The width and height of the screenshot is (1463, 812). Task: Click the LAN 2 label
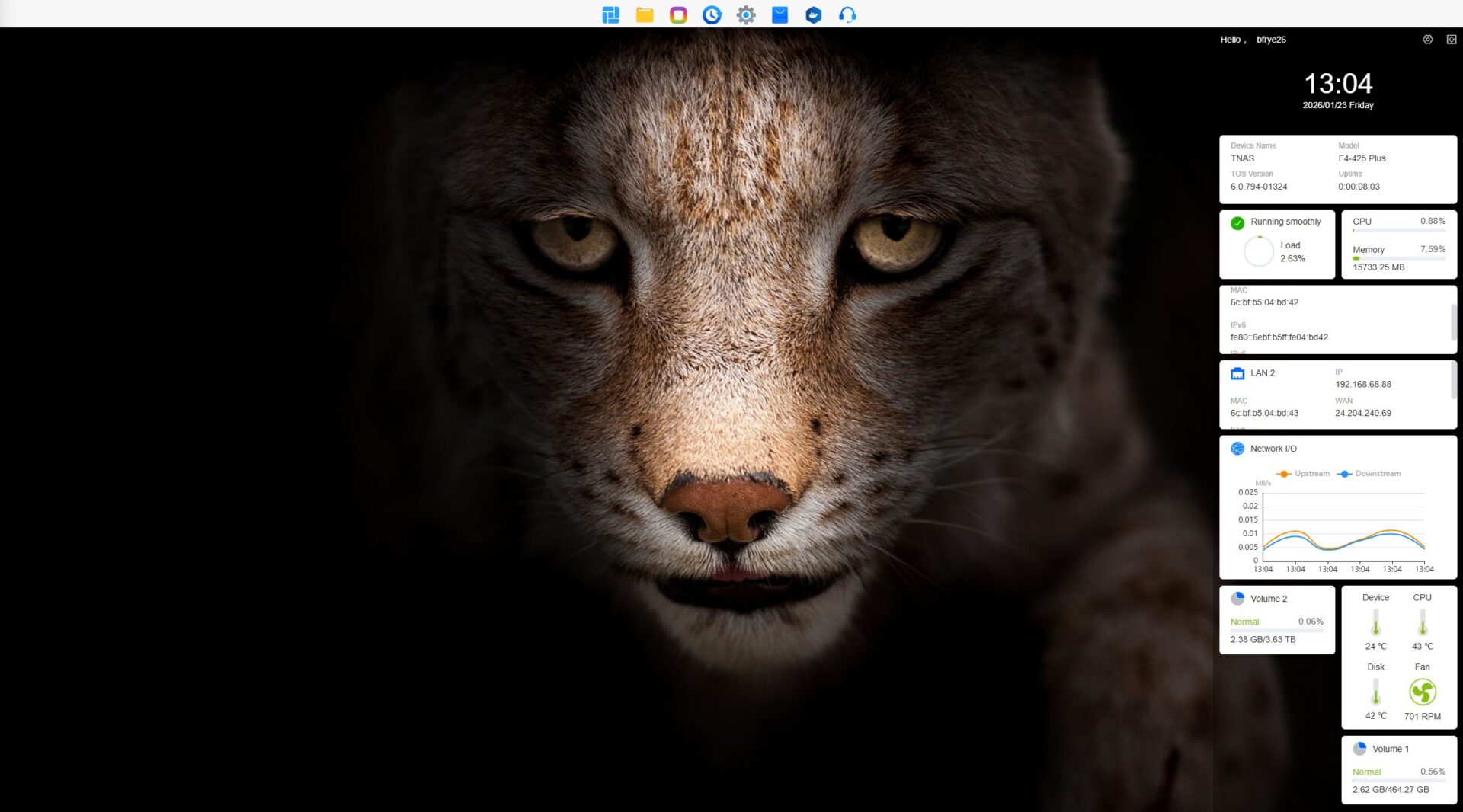tap(1262, 373)
